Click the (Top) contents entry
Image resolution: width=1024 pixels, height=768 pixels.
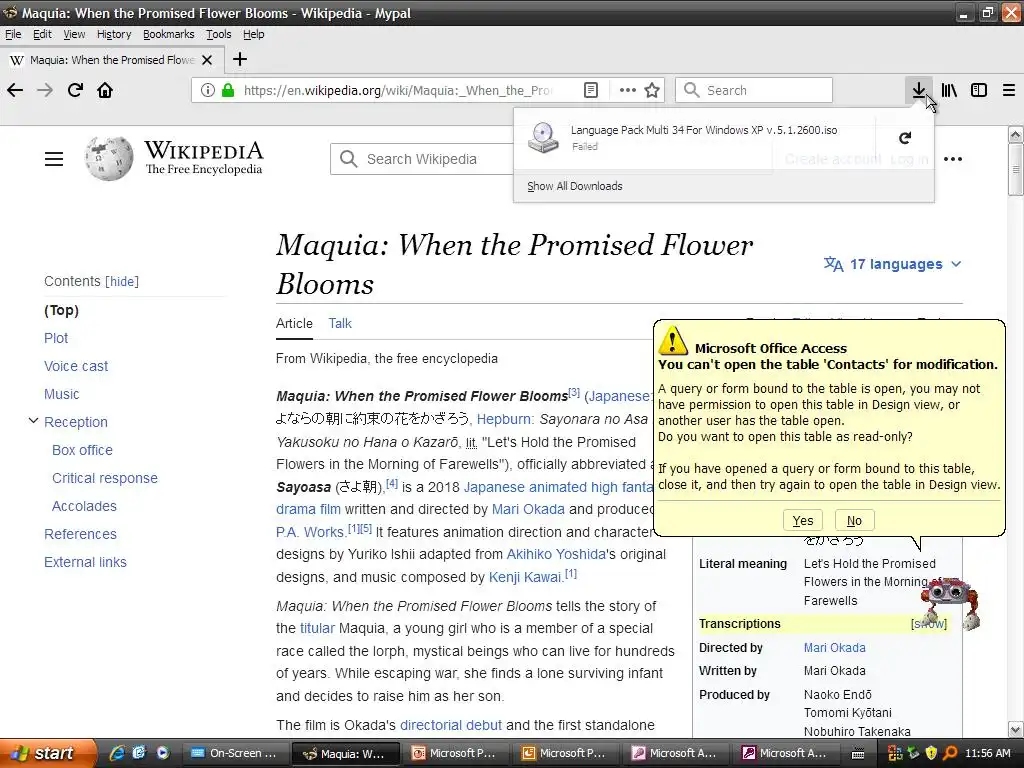point(61,310)
